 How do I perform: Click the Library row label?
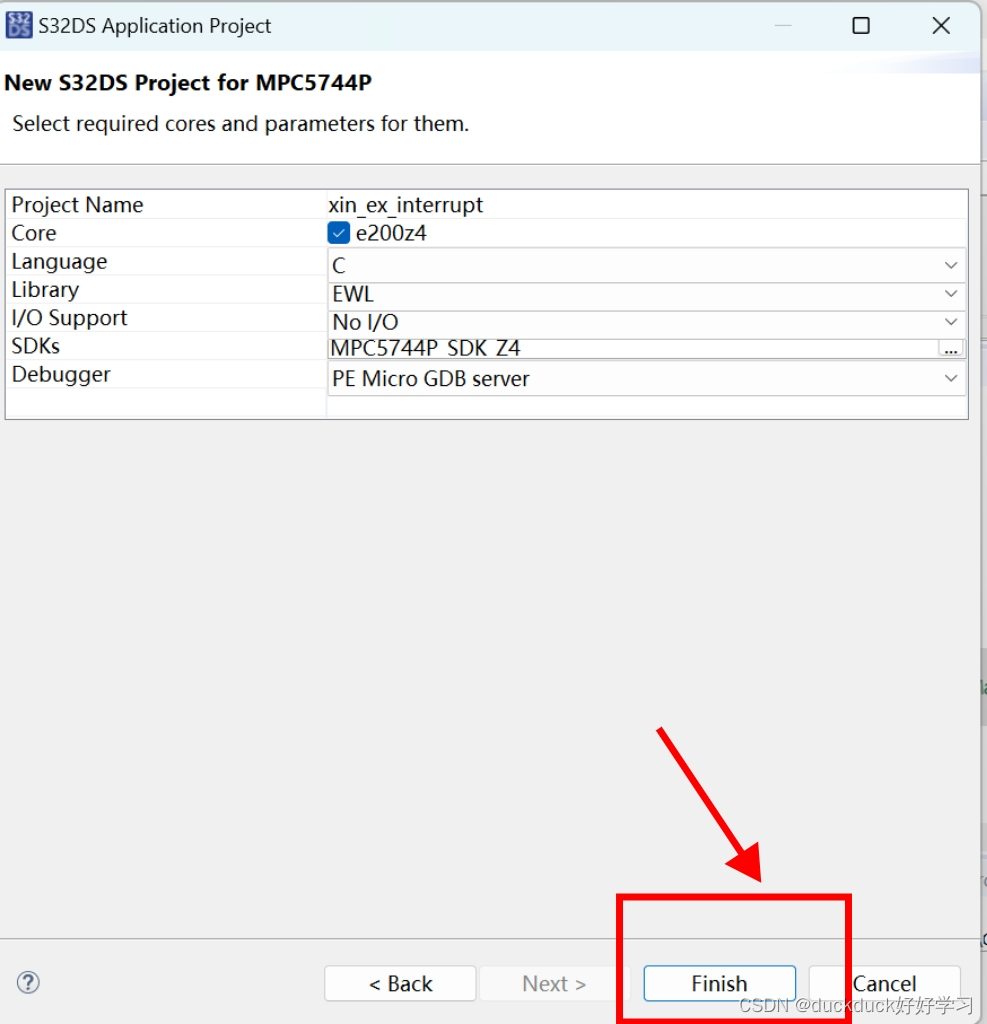pos(45,290)
